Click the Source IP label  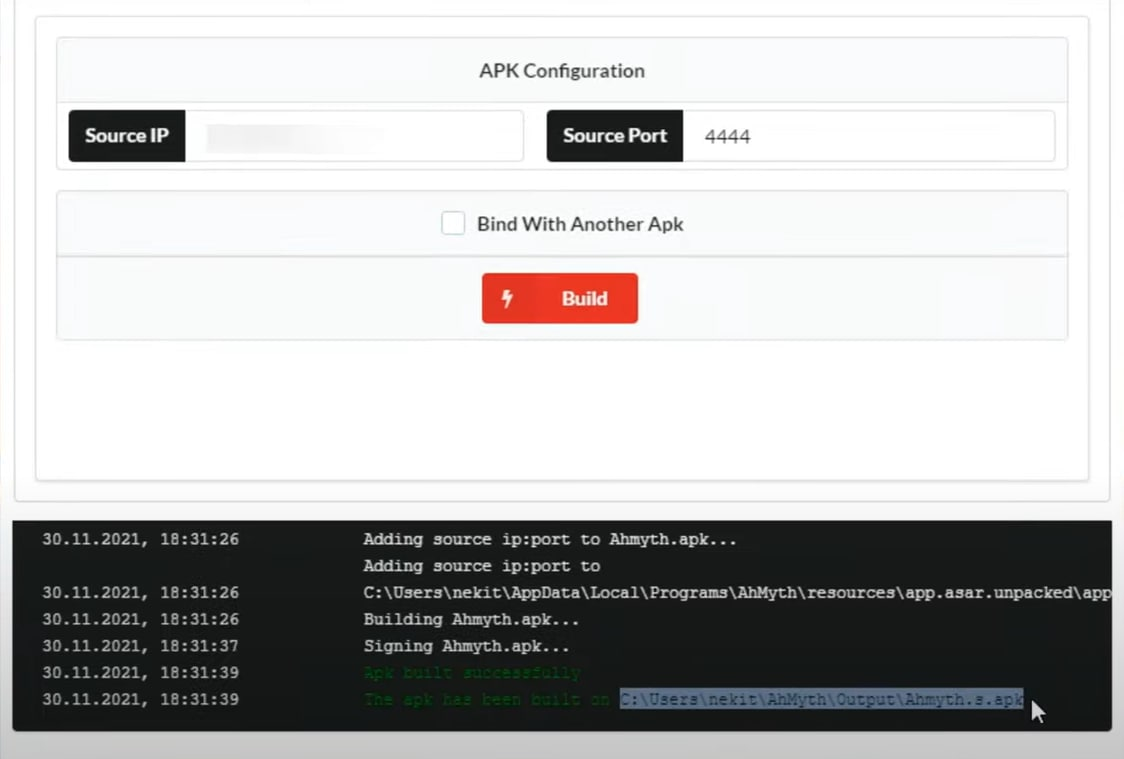[127, 136]
